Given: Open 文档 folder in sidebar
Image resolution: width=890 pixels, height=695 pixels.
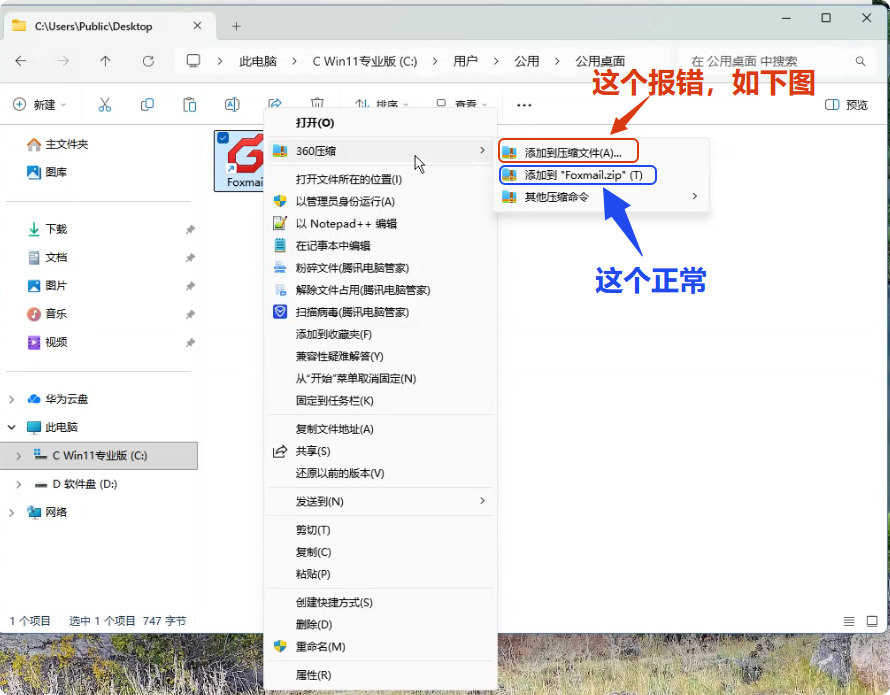Looking at the screenshot, I should click(47, 257).
